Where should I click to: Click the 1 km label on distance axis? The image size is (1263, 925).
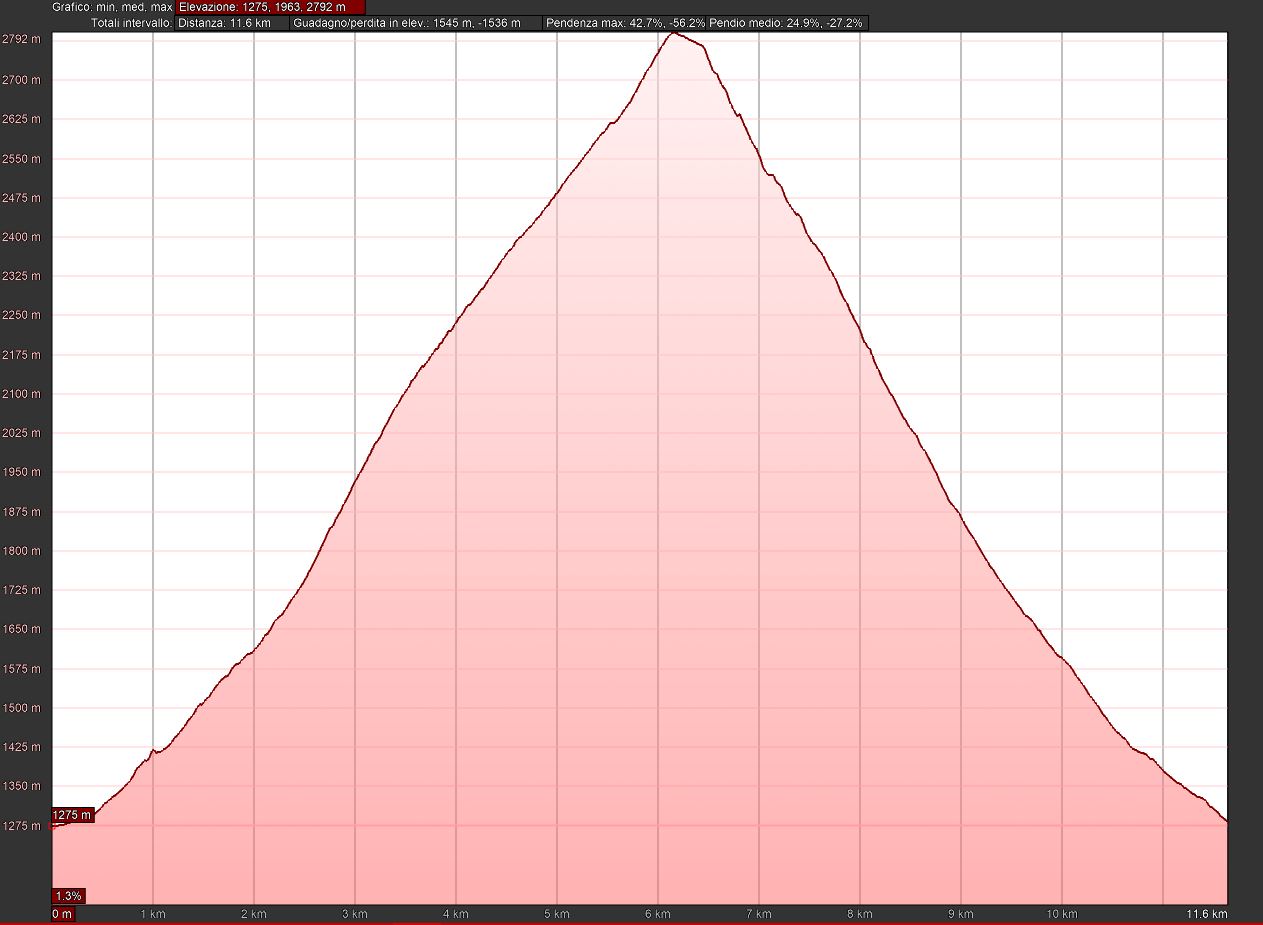(x=153, y=914)
